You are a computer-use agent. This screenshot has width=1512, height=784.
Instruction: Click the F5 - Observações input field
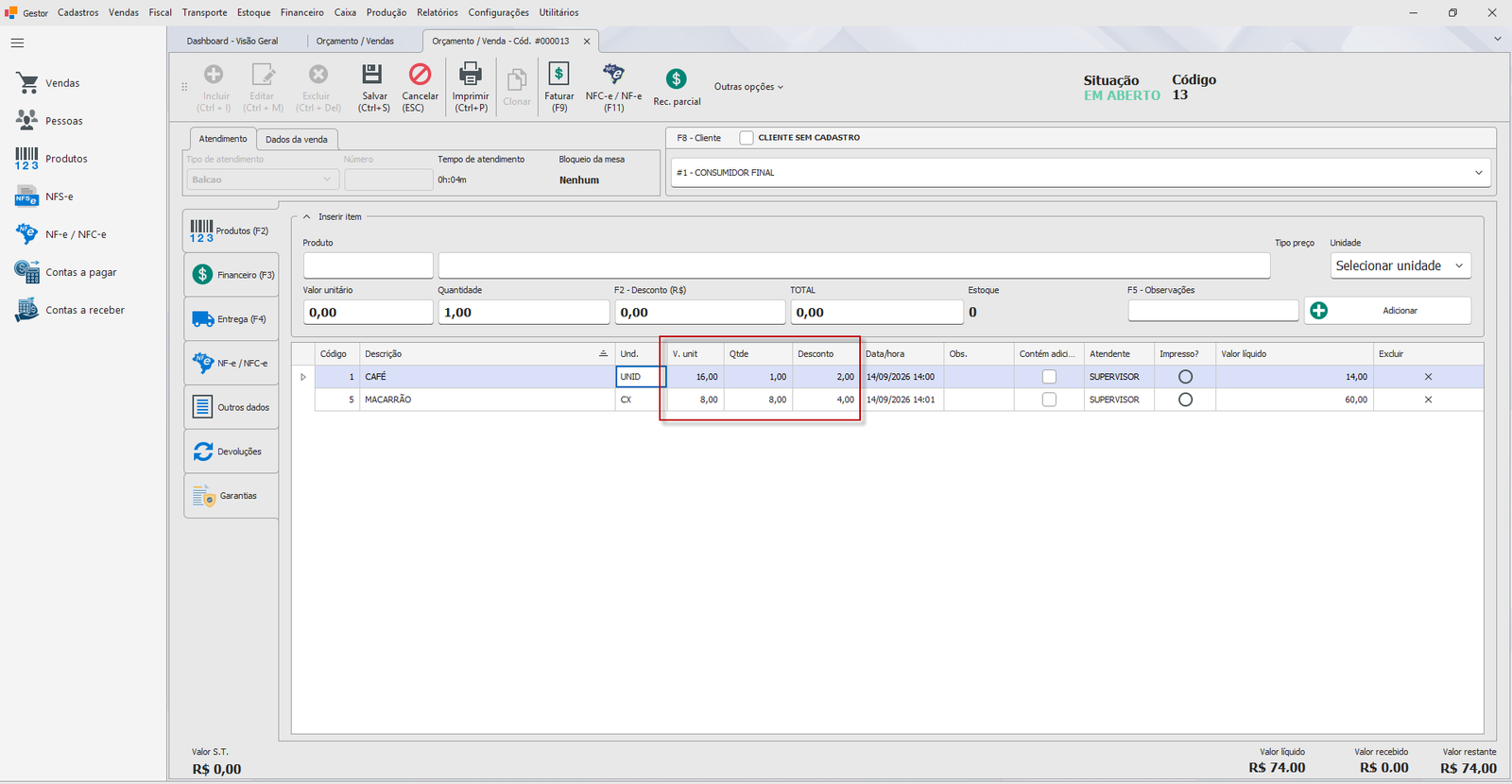(1212, 311)
